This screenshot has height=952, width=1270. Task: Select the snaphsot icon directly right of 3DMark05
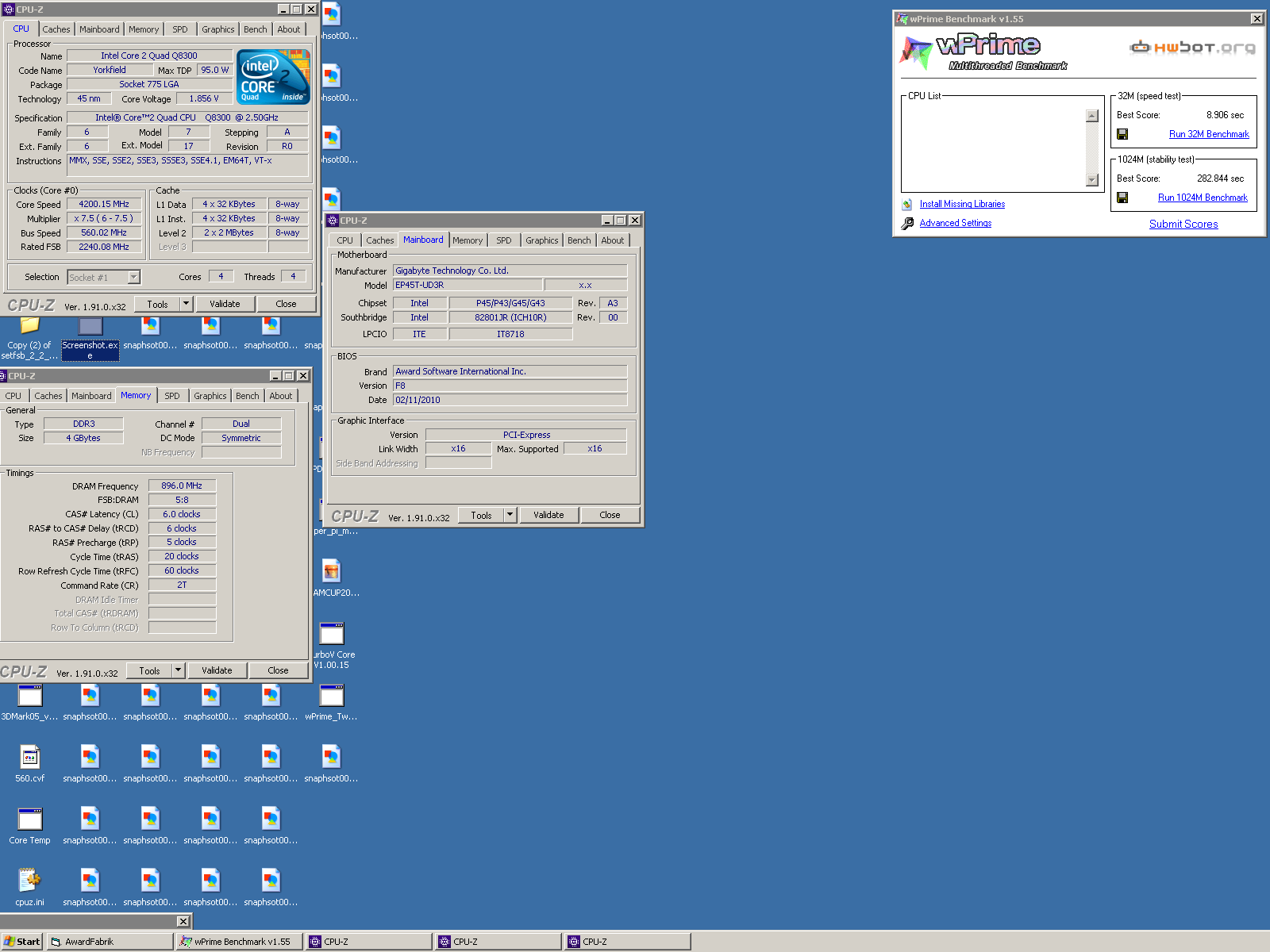[x=90, y=696]
